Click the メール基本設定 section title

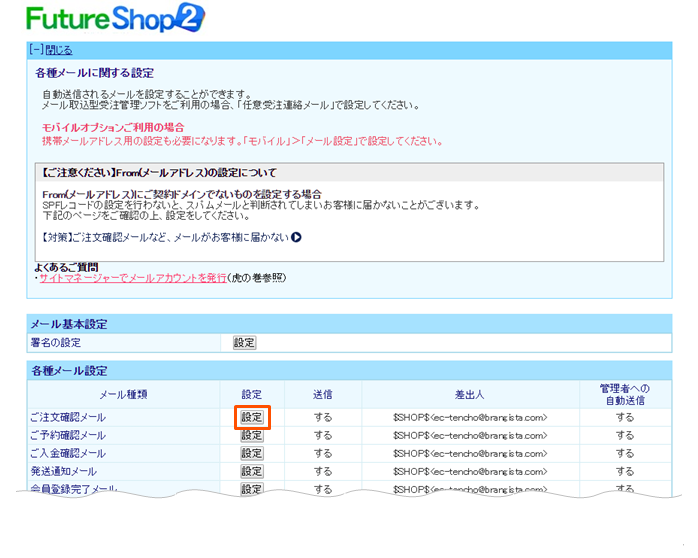point(69,324)
